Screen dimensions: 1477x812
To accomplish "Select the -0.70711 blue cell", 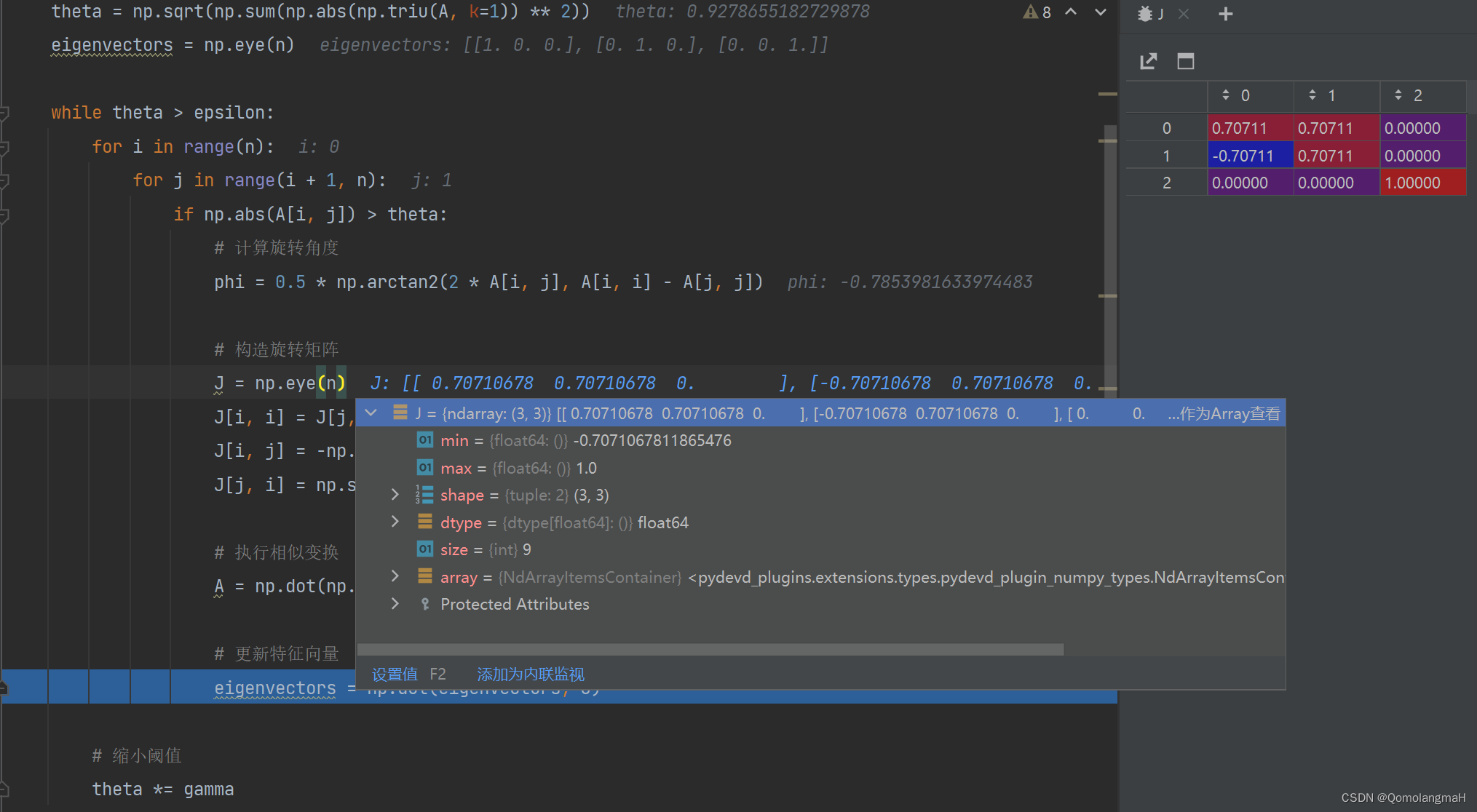I will point(1250,156).
